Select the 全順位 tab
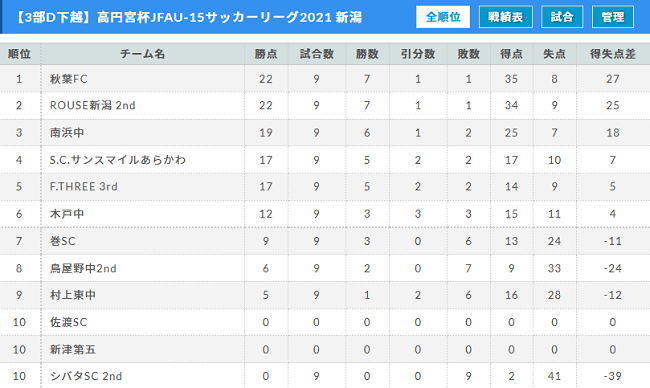This screenshot has width=650, height=388. (443, 17)
